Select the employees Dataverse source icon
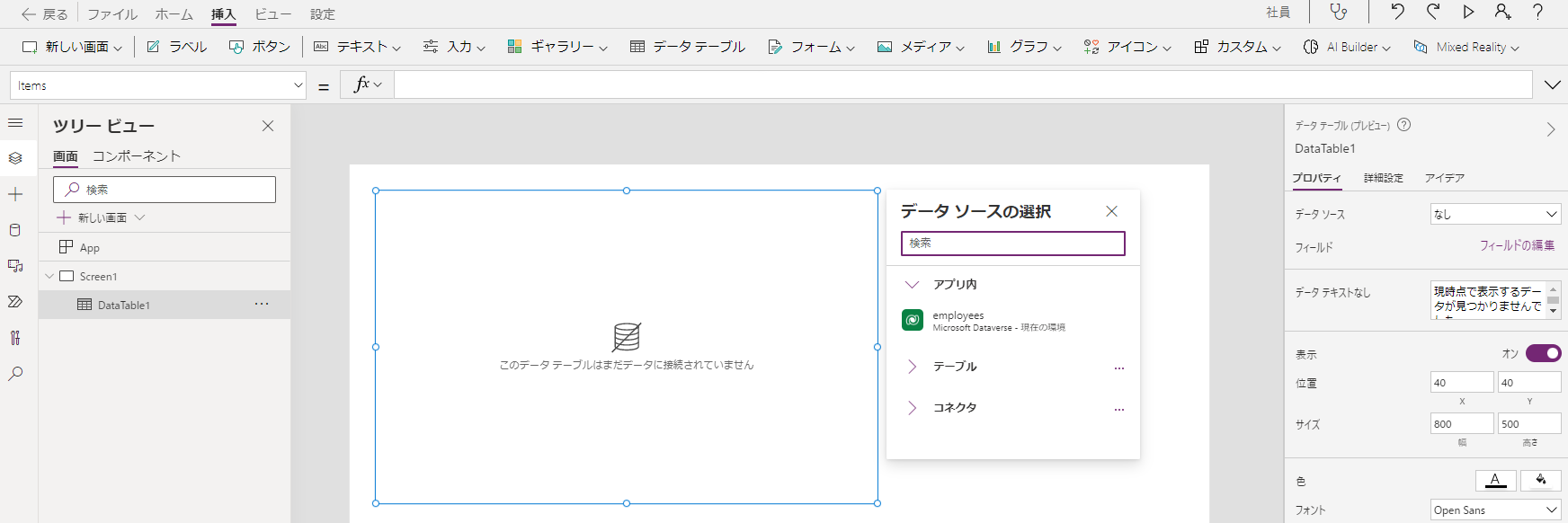The height and width of the screenshot is (523, 1568). pyautogui.click(x=913, y=320)
